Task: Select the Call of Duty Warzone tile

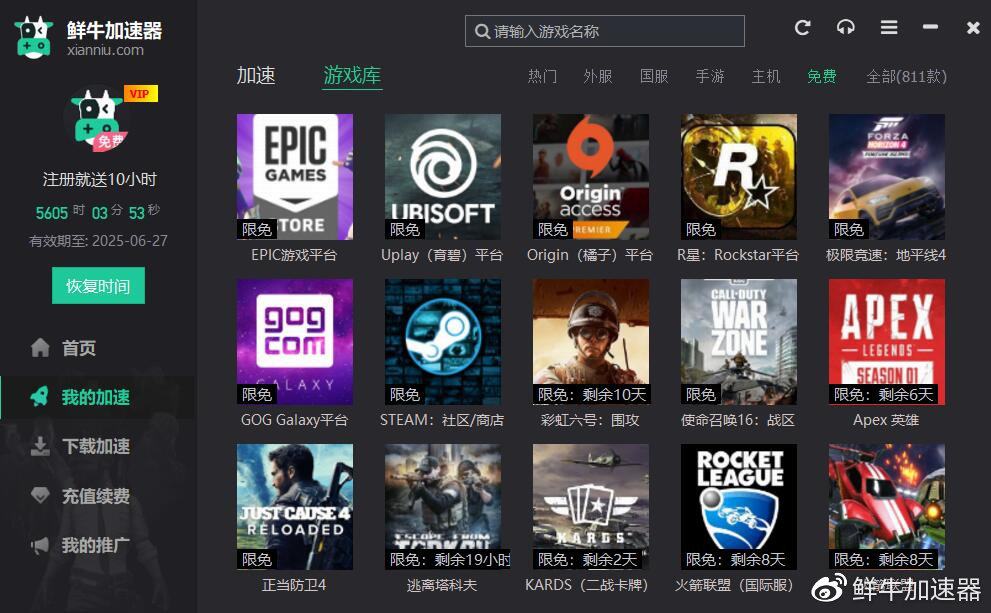Action: 739,342
